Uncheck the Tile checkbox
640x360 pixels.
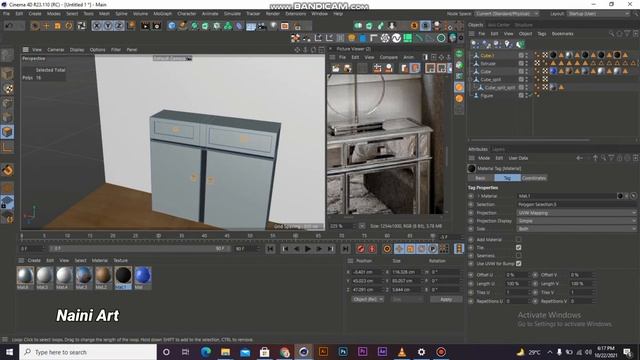click(x=518, y=248)
